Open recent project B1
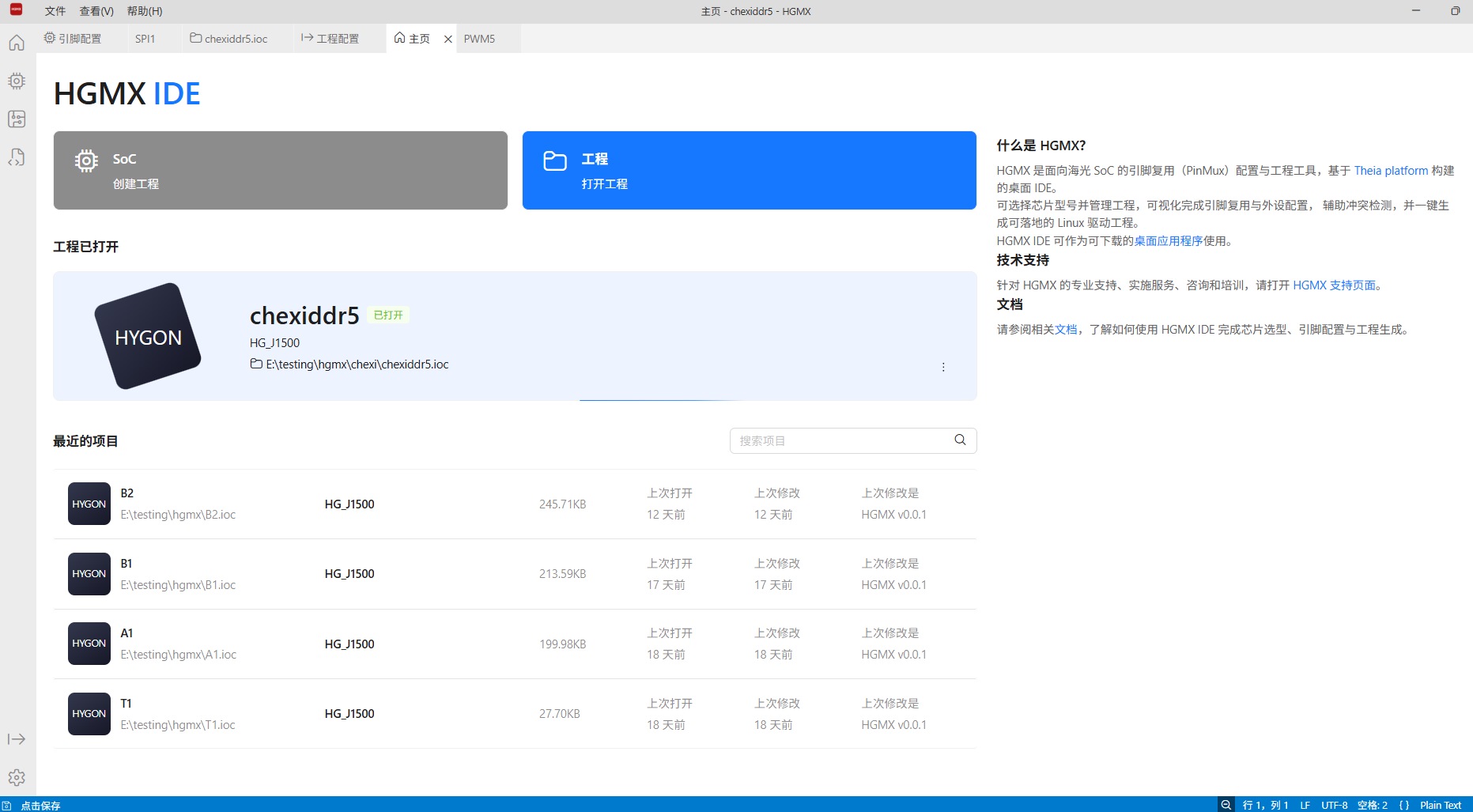 click(x=515, y=574)
